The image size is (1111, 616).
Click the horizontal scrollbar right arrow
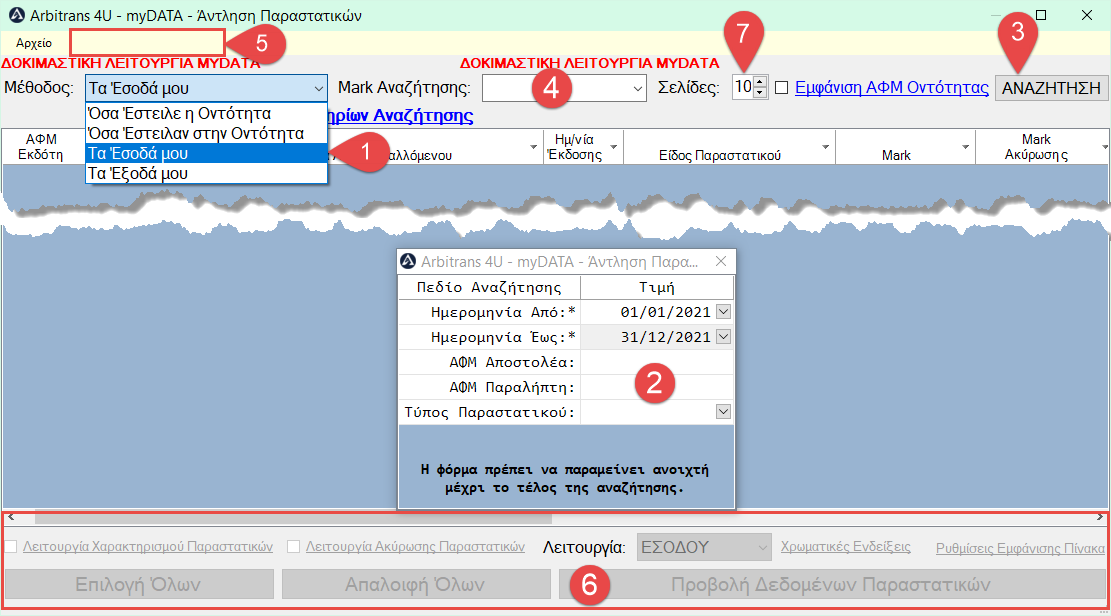point(1100,517)
